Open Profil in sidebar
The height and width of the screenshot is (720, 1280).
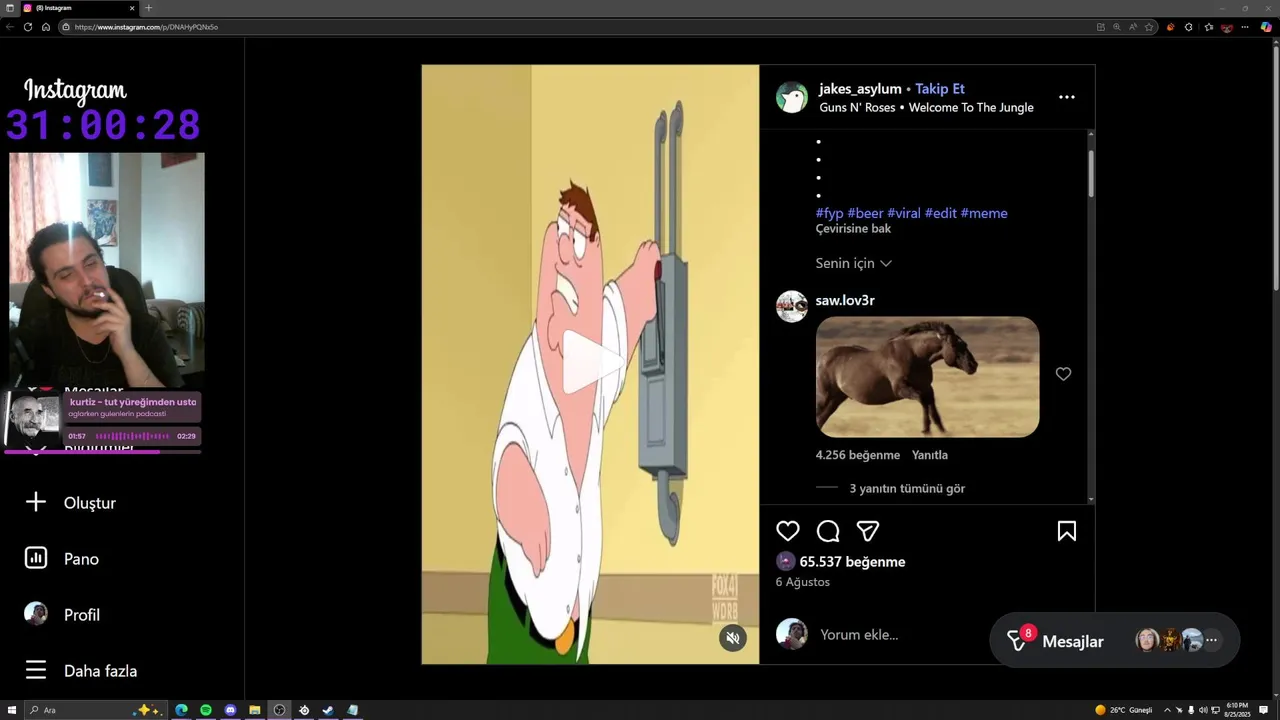62,615
